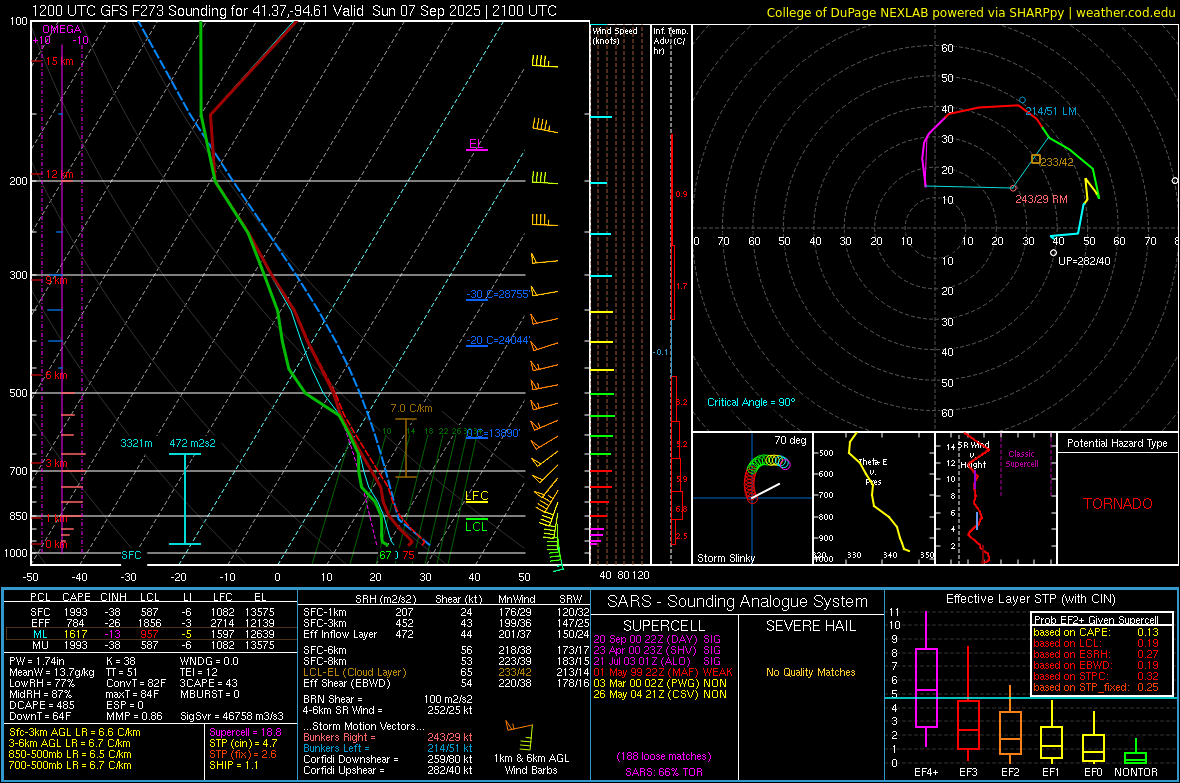Click the 12 km height marker
The height and width of the screenshot is (783, 1180).
click(59, 174)
